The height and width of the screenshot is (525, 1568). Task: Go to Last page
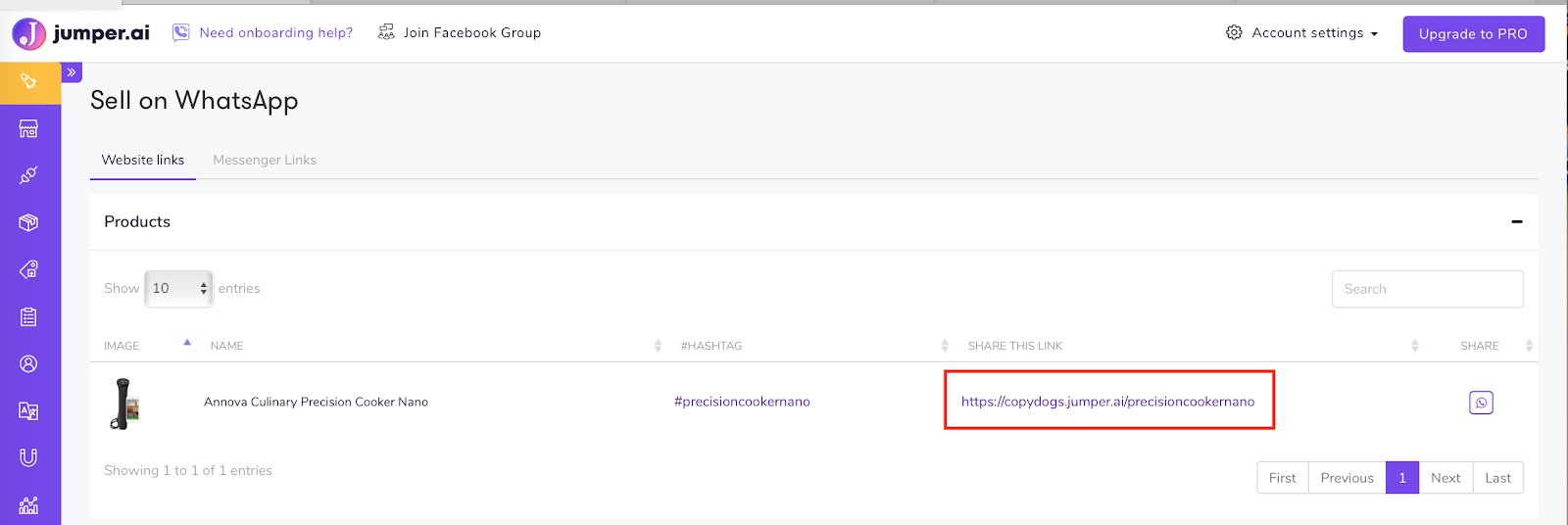(1498, 478)
